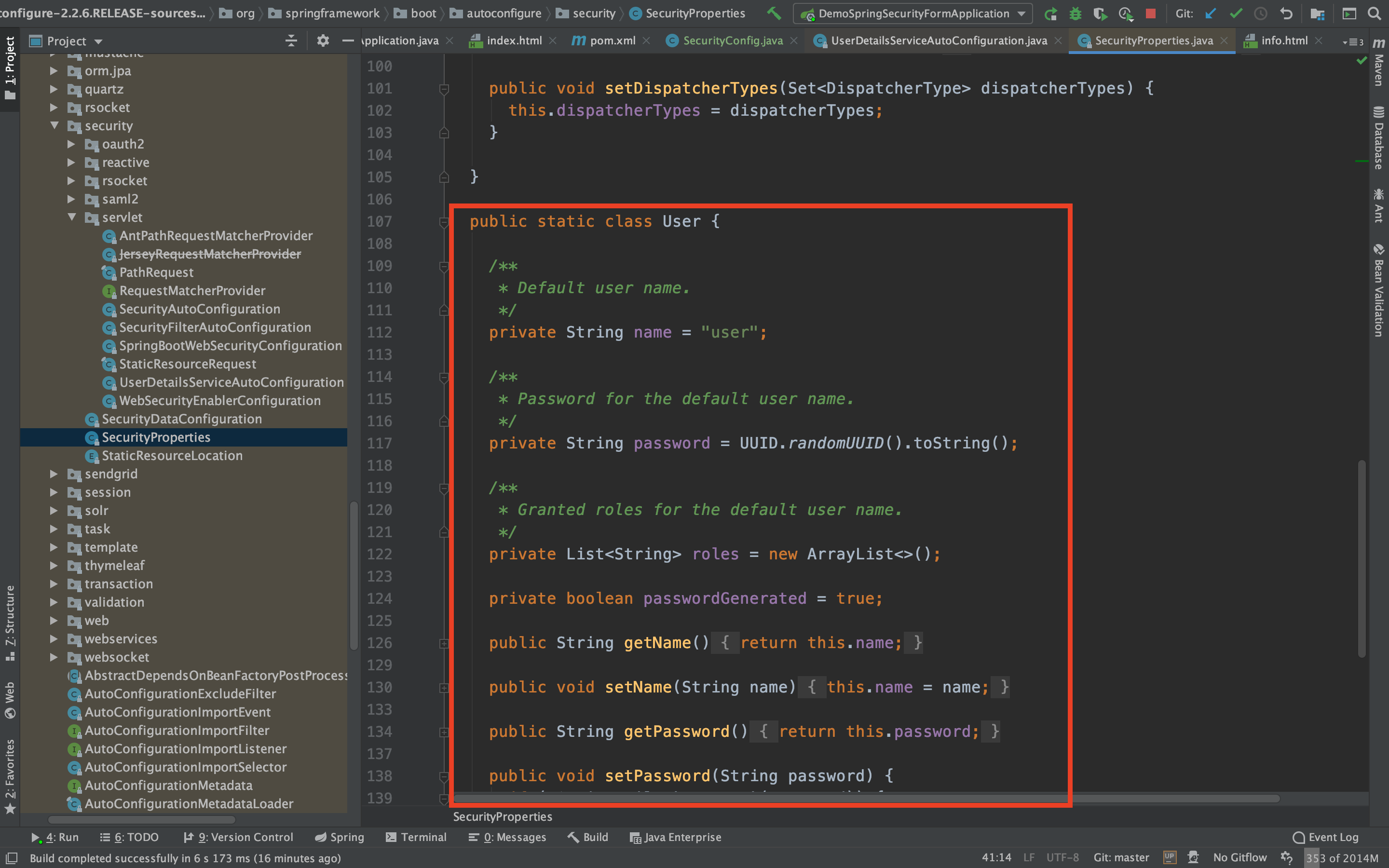Rollback changes using the revert icon
Image resolution: width=1389 pixels, height=868 pixels.
(1286, 14)
